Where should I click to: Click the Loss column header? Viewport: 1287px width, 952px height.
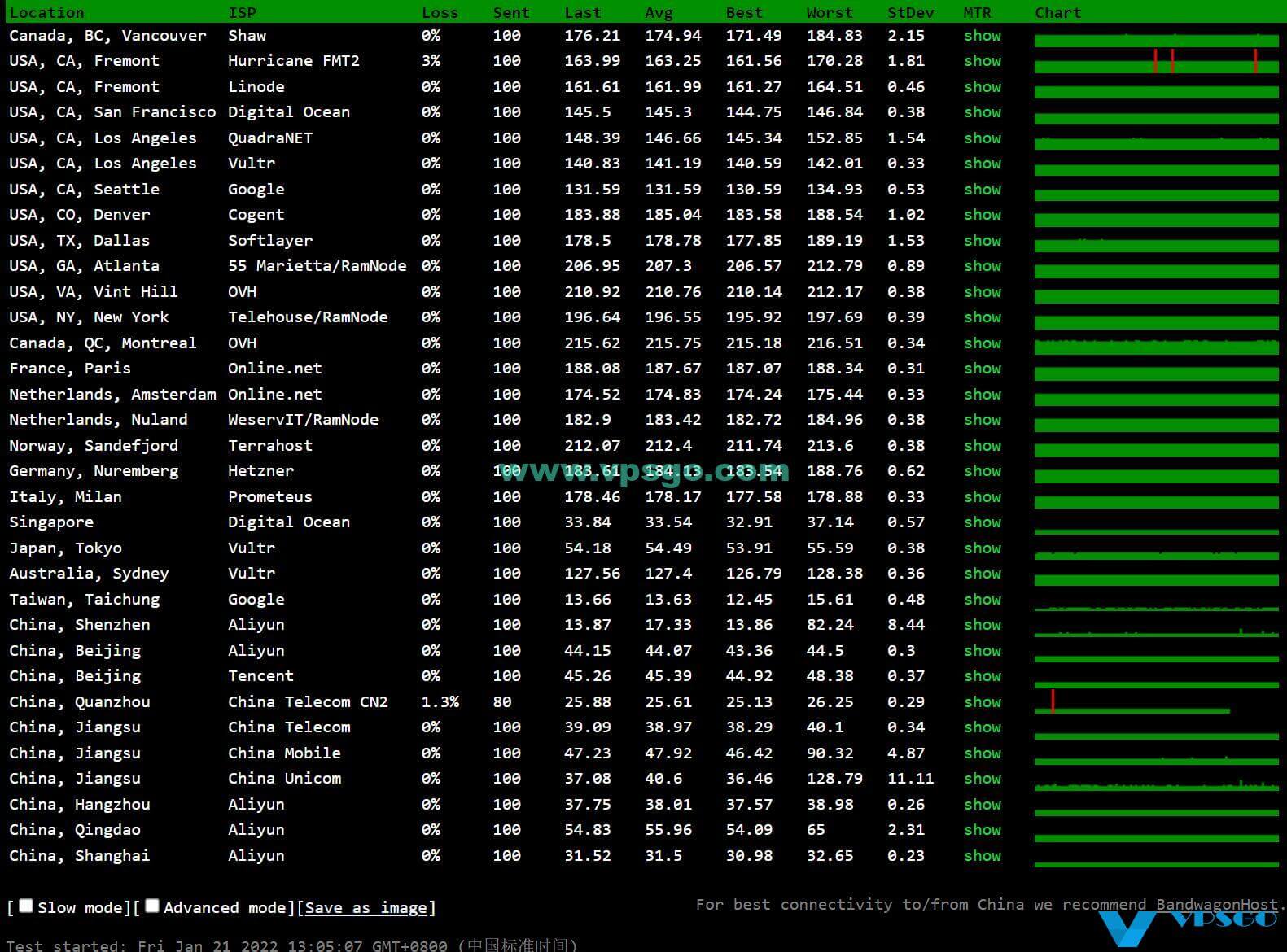tap(440, 13)
